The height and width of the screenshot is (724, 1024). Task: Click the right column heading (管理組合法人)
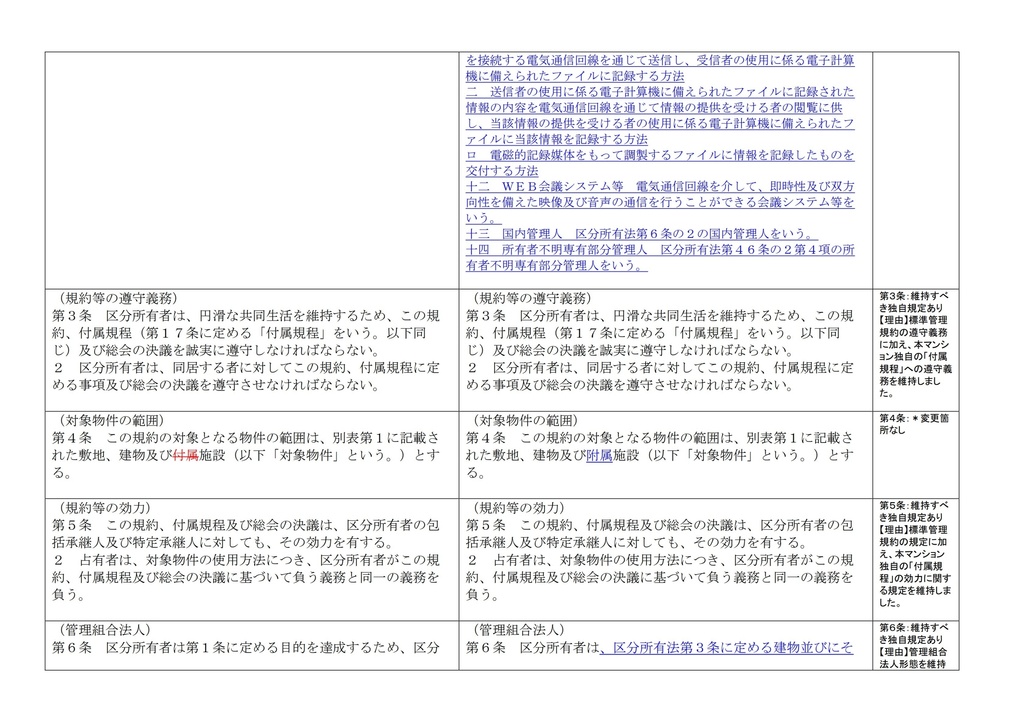(x=519, y=630)
